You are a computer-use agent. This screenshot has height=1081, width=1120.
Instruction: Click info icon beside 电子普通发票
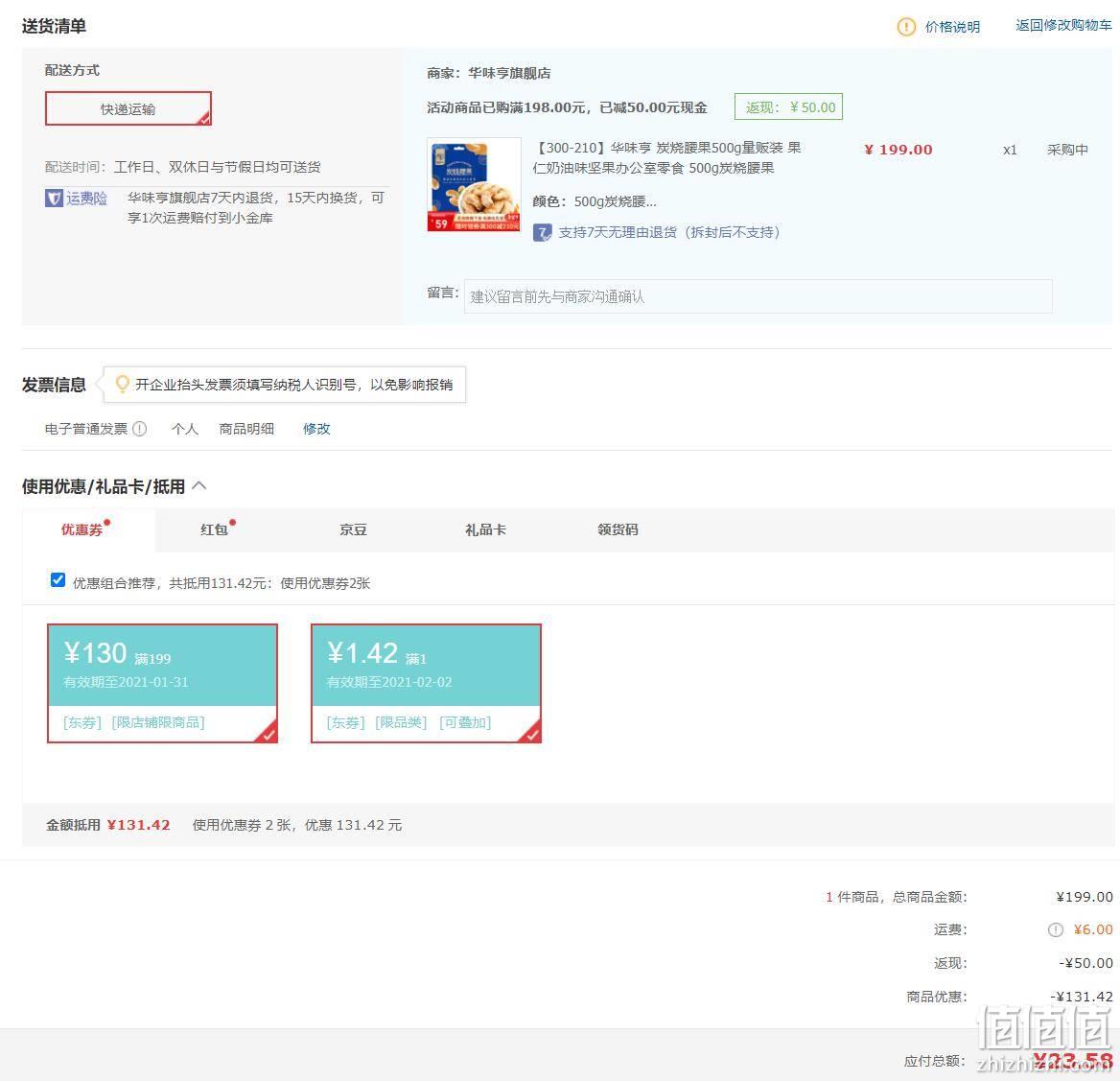click(140, 429)
